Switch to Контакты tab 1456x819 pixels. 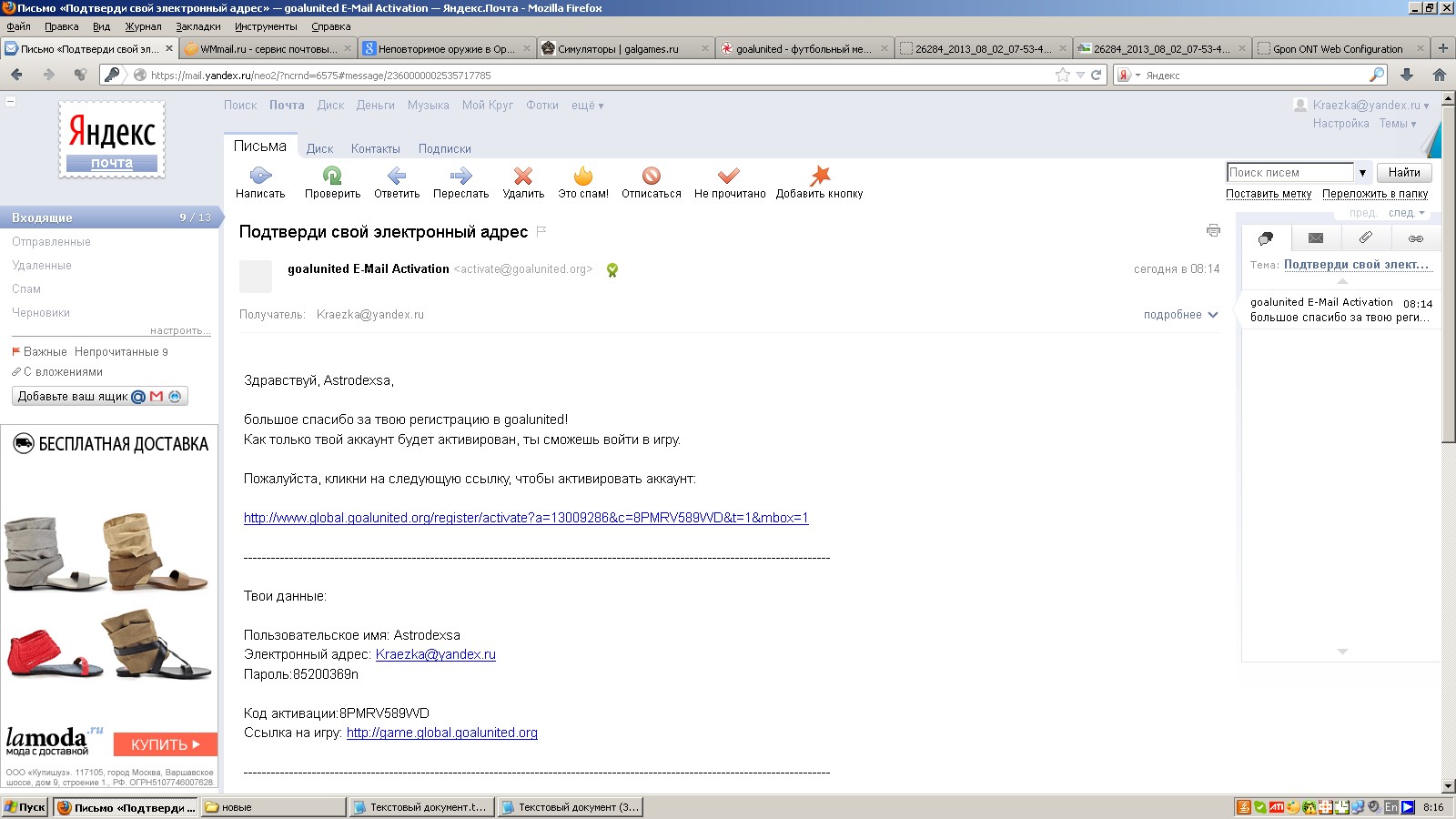(x=375, y=149)
